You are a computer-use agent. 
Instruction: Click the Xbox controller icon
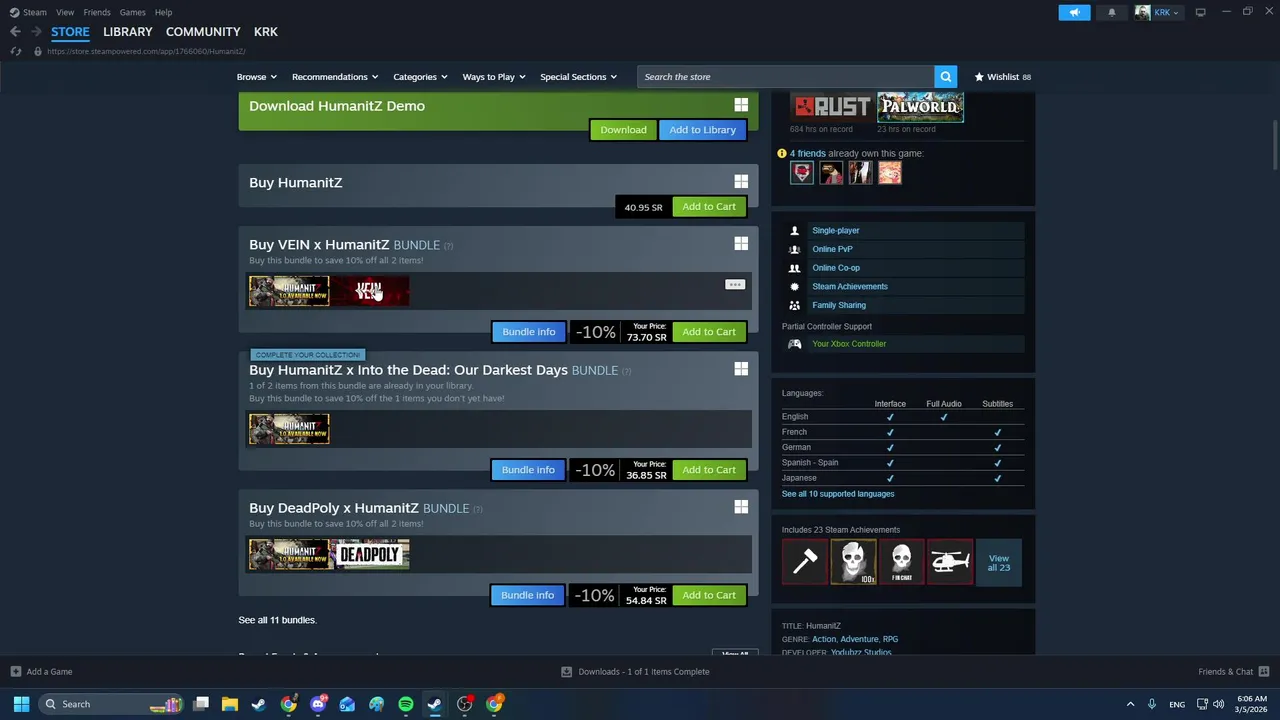click(x=795, y=344)
